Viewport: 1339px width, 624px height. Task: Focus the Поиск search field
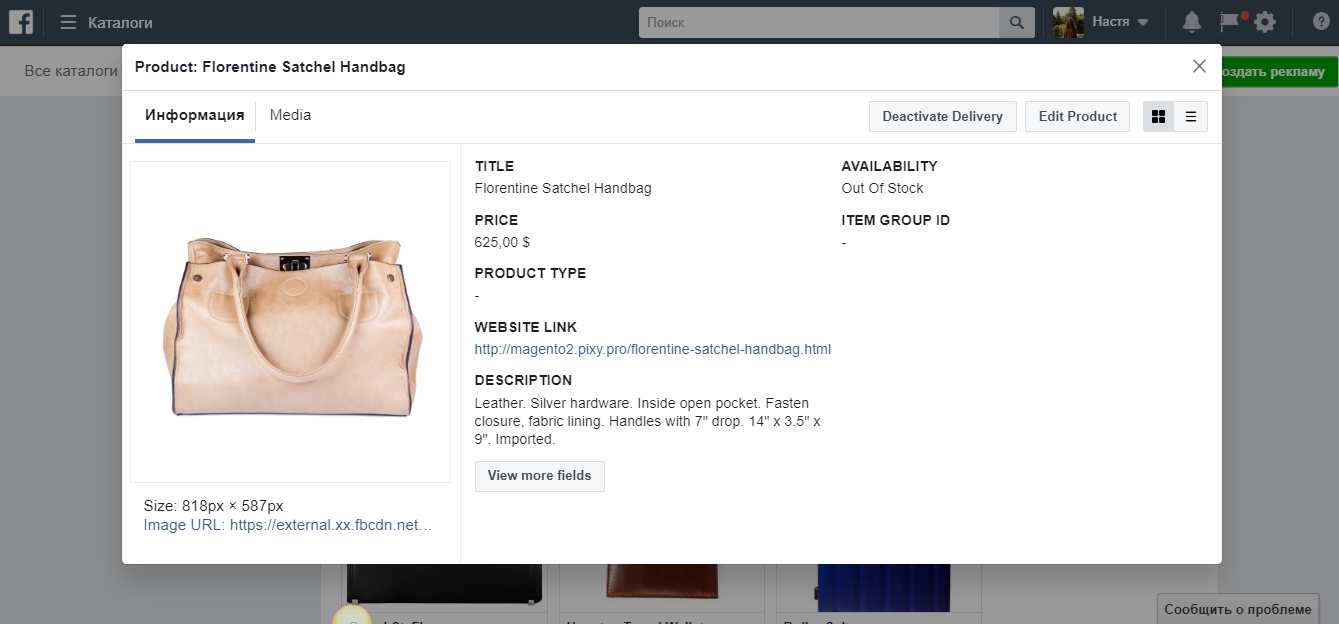point(818,22)
